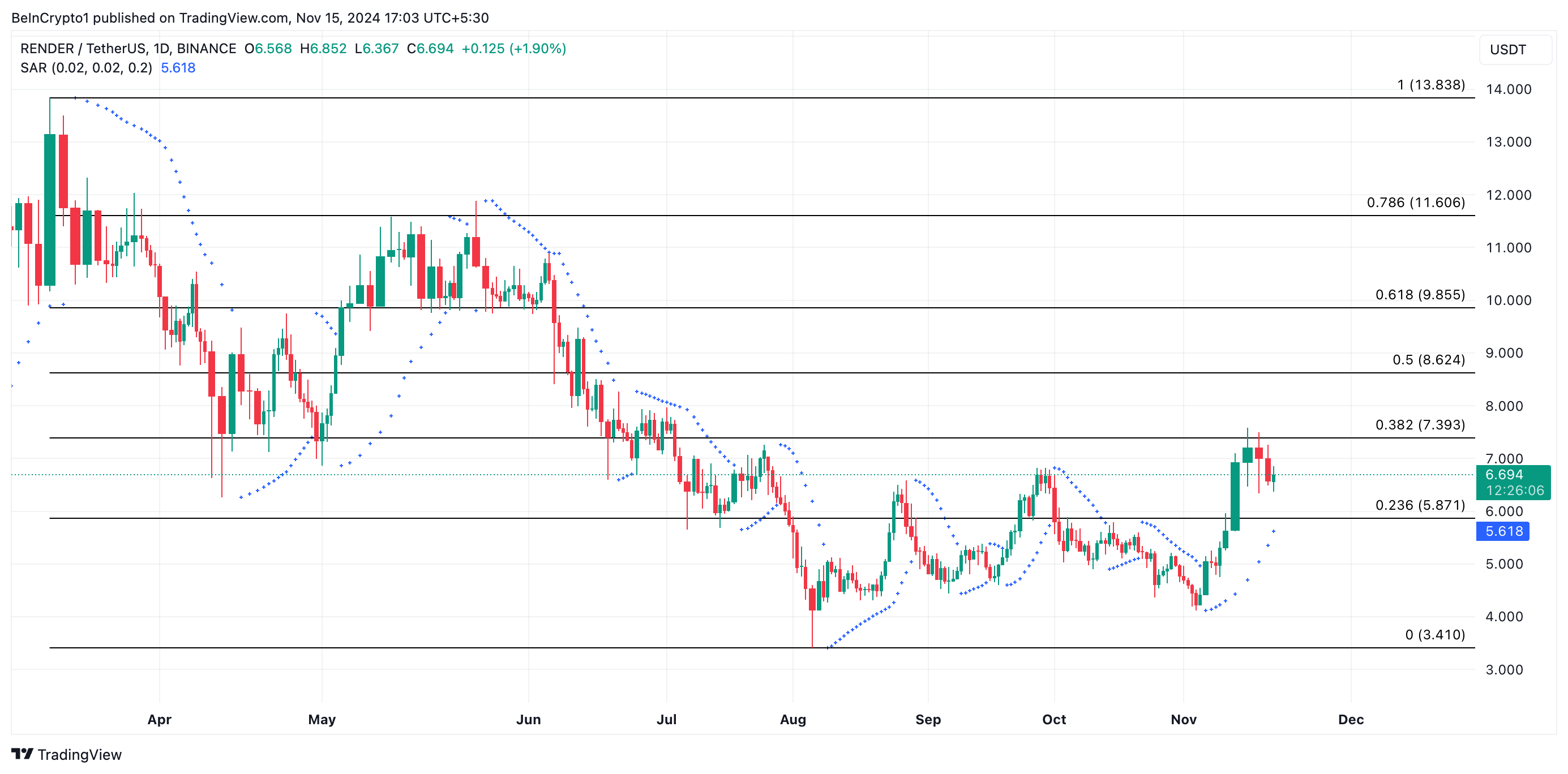Click the 14.000 price scale value
The image size is (1568, 774).
pyautogui.click(x=1508, y=89)
